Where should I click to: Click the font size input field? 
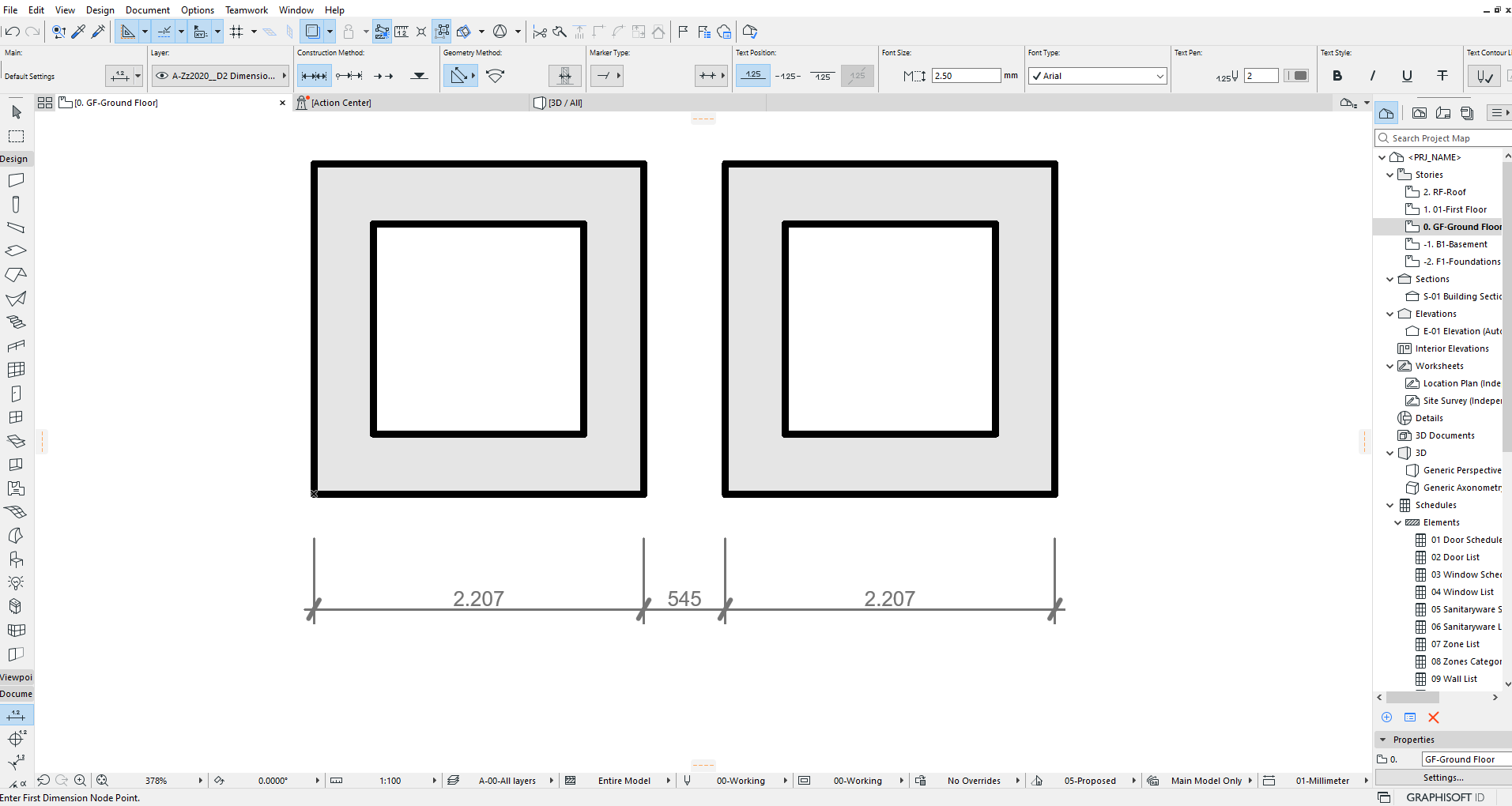966,76
